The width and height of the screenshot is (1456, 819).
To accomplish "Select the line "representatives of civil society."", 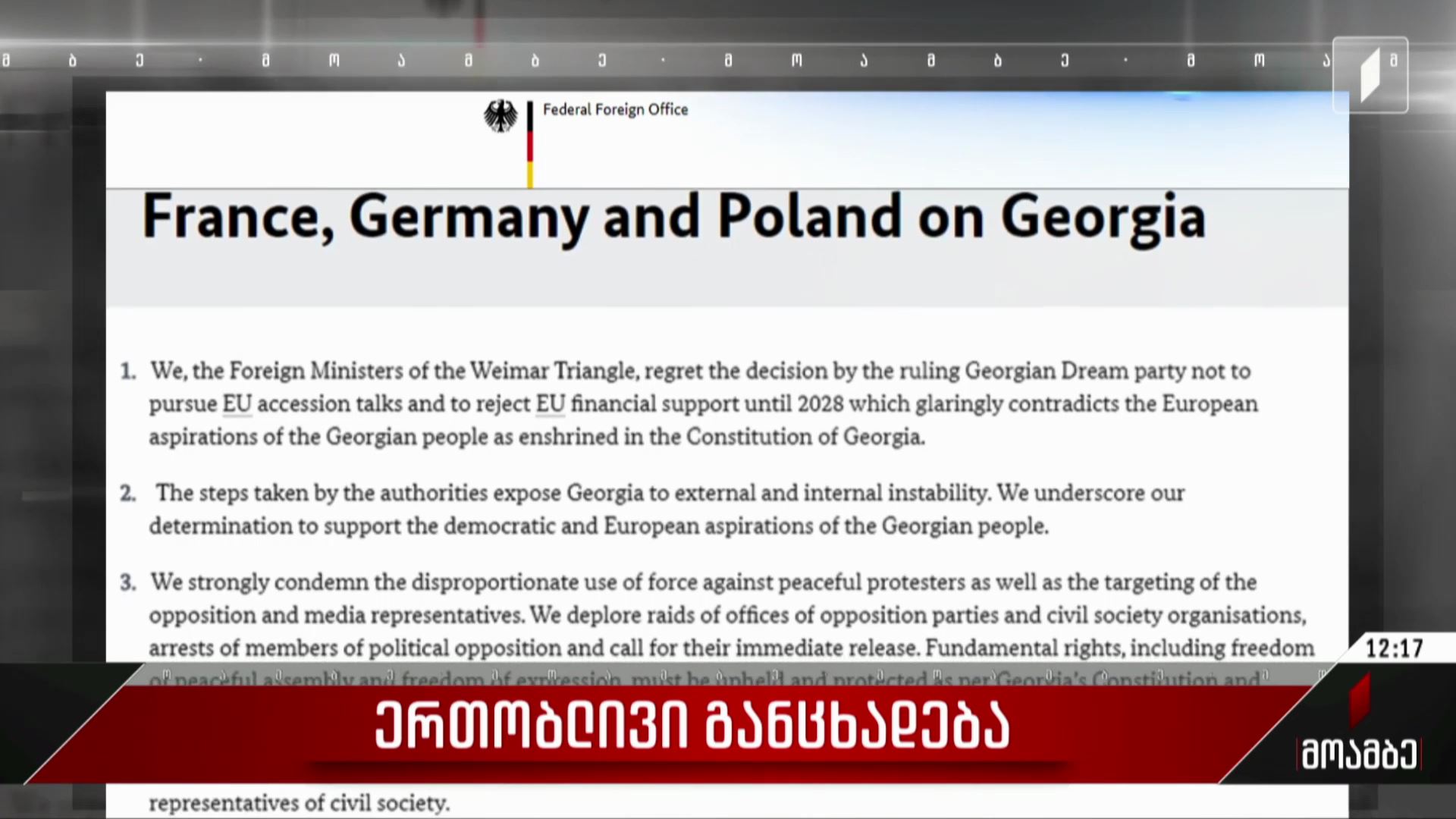I will coord(300,803).
